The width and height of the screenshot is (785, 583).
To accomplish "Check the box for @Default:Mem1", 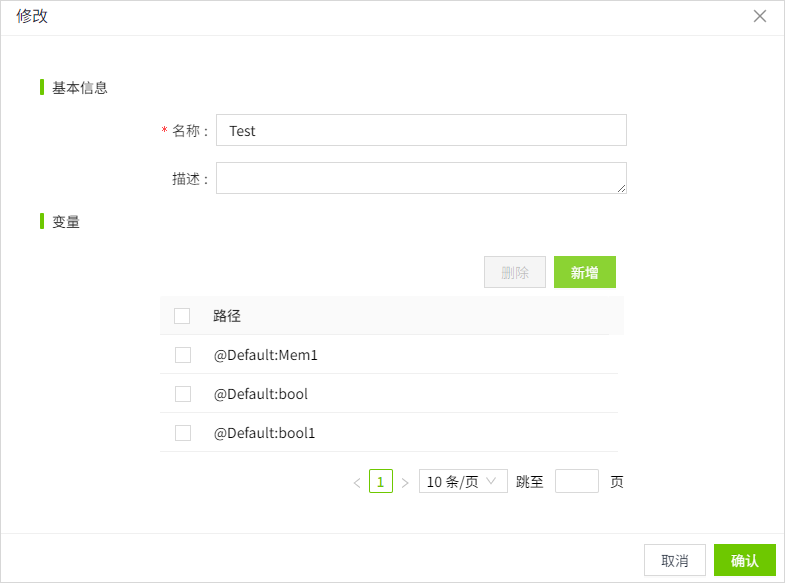I will pyautogui.click(x=183, y=355).
